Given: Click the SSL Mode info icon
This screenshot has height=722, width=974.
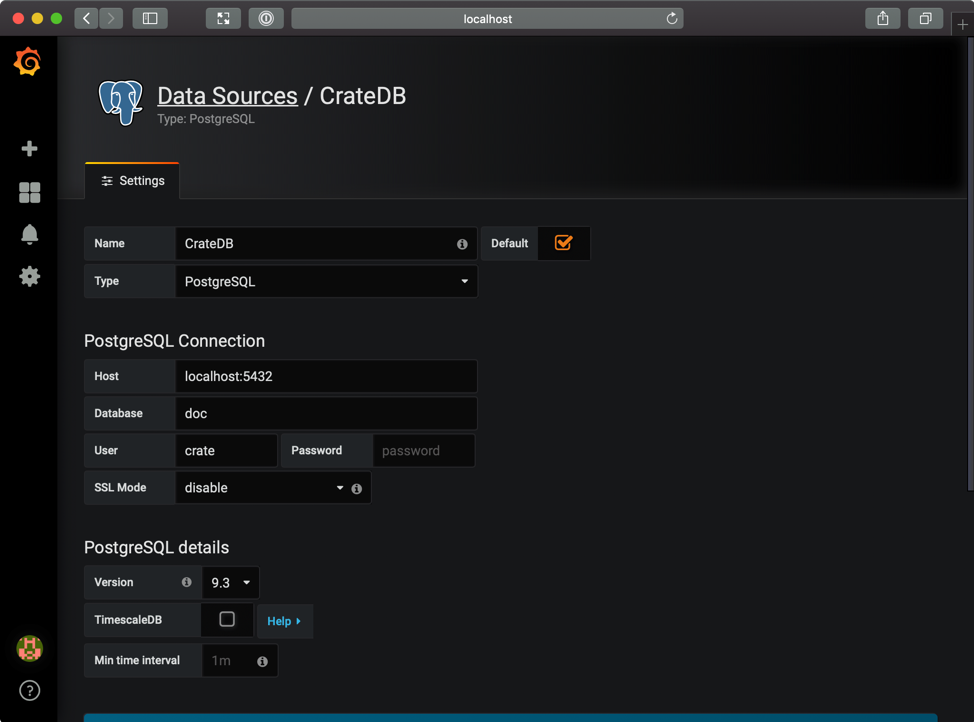Looking at the screenshot, I should [357, 489].
